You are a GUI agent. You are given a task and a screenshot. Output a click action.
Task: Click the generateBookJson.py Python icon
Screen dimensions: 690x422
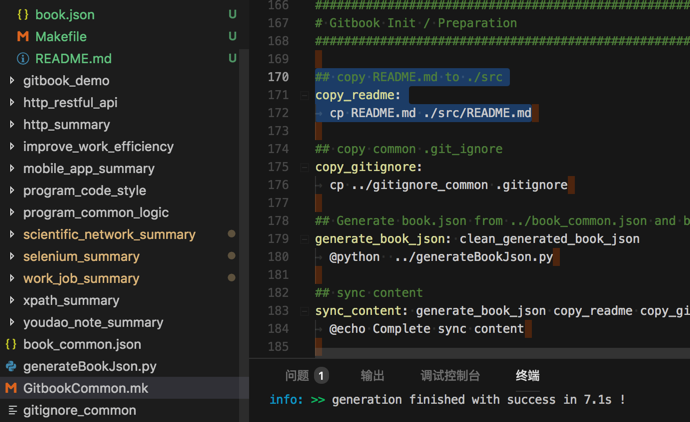(x=11, y=367)
